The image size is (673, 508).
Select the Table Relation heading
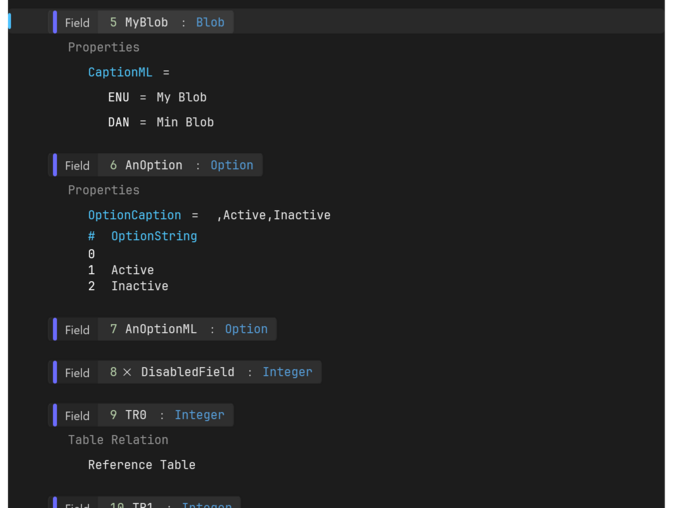[x=118, y=440]
